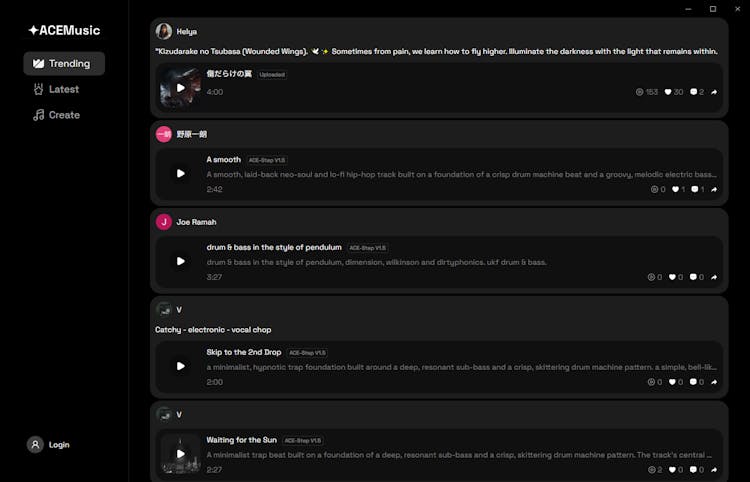Screen dimensions: 750x482
Task: Play the 傷だらけの翼 track
Action: [181, 87]
